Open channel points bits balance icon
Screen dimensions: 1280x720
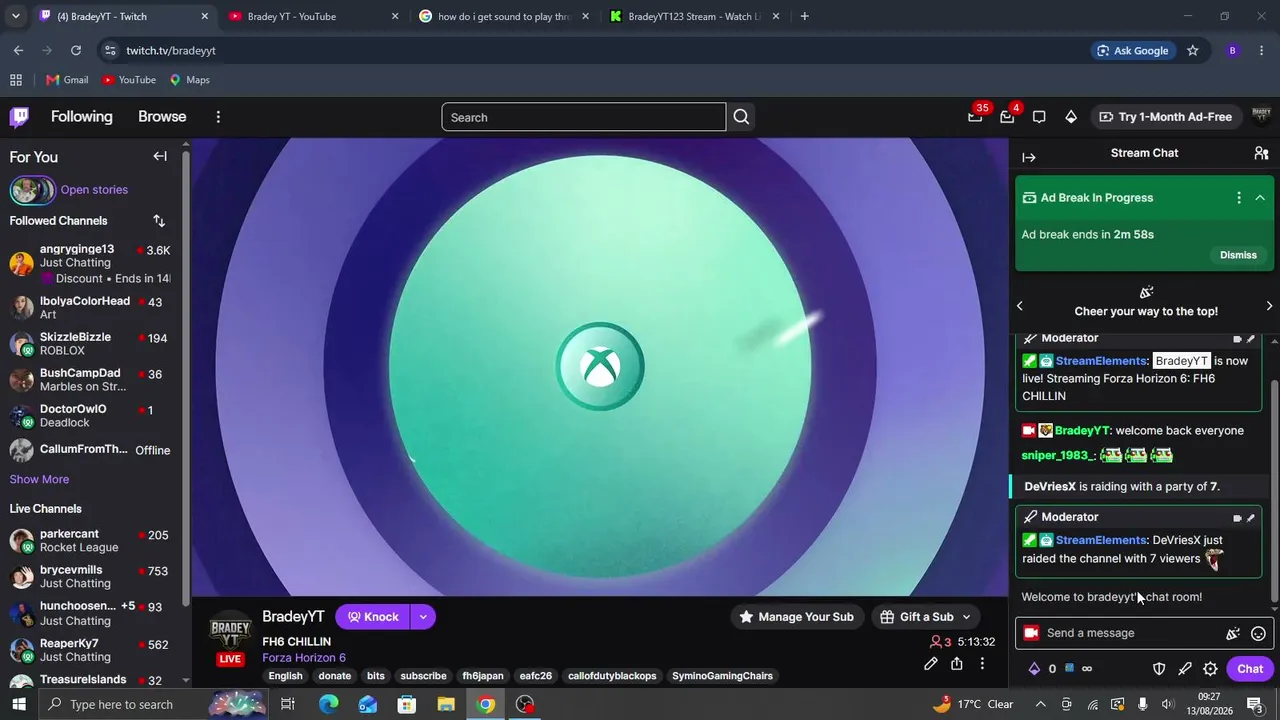1035,669
